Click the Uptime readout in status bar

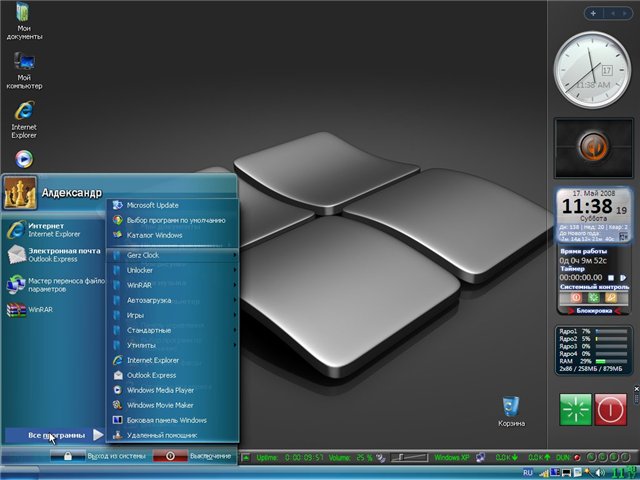tap(290, 458)
